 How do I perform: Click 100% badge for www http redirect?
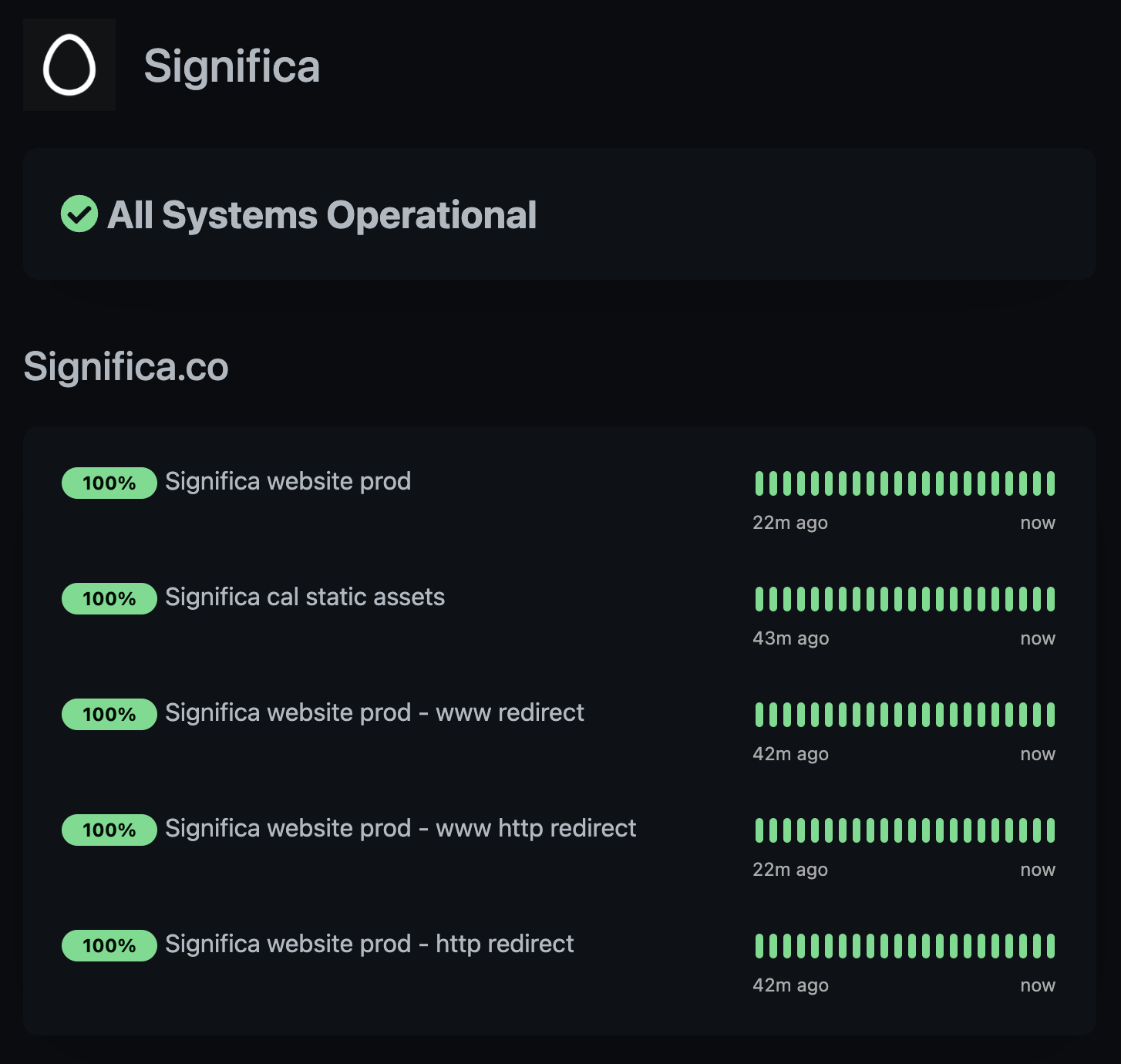click(109, 830)
